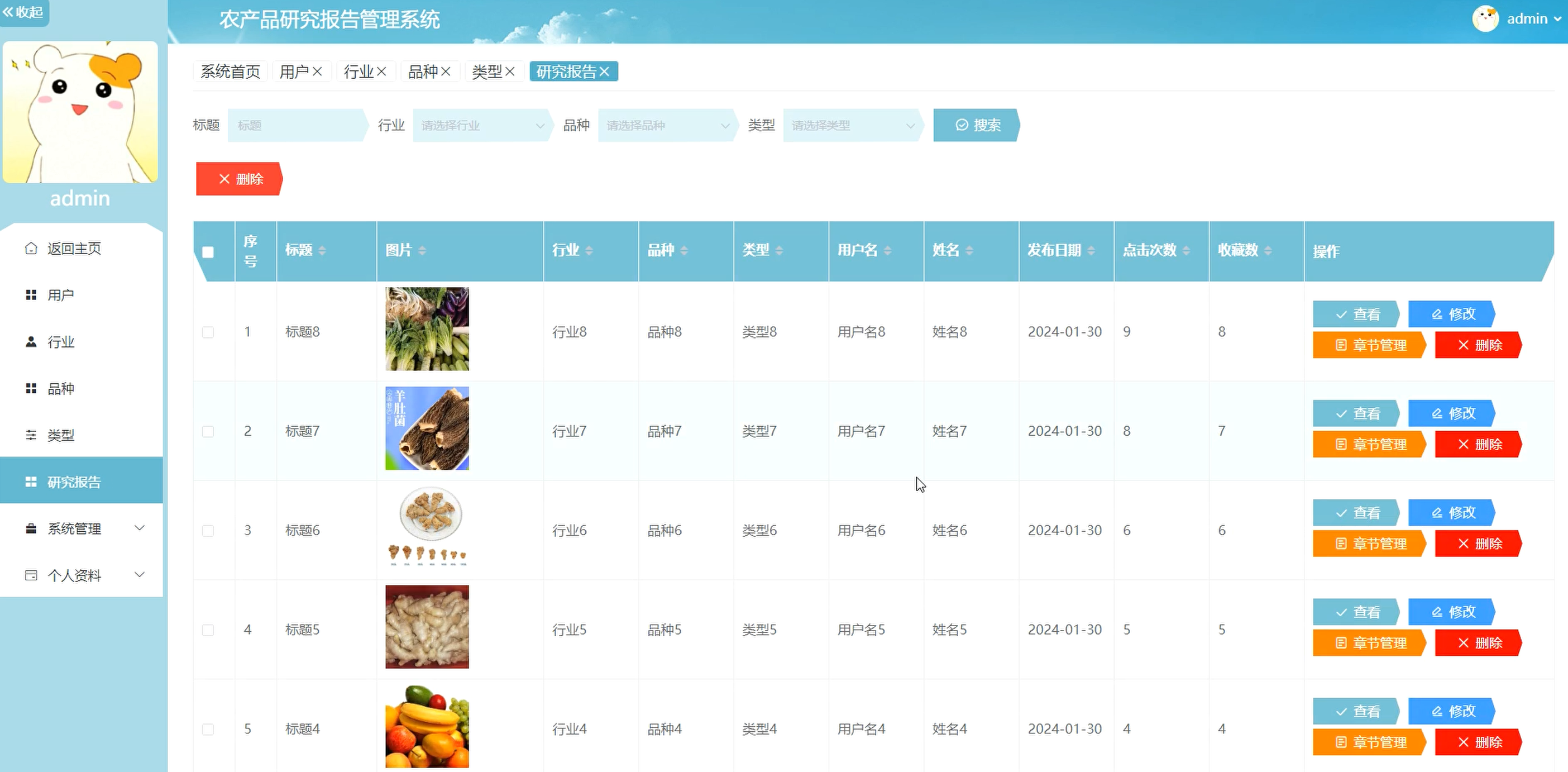Click 修改 for row 标题7
1568x772 pixels.
(x=1452, y=413)
